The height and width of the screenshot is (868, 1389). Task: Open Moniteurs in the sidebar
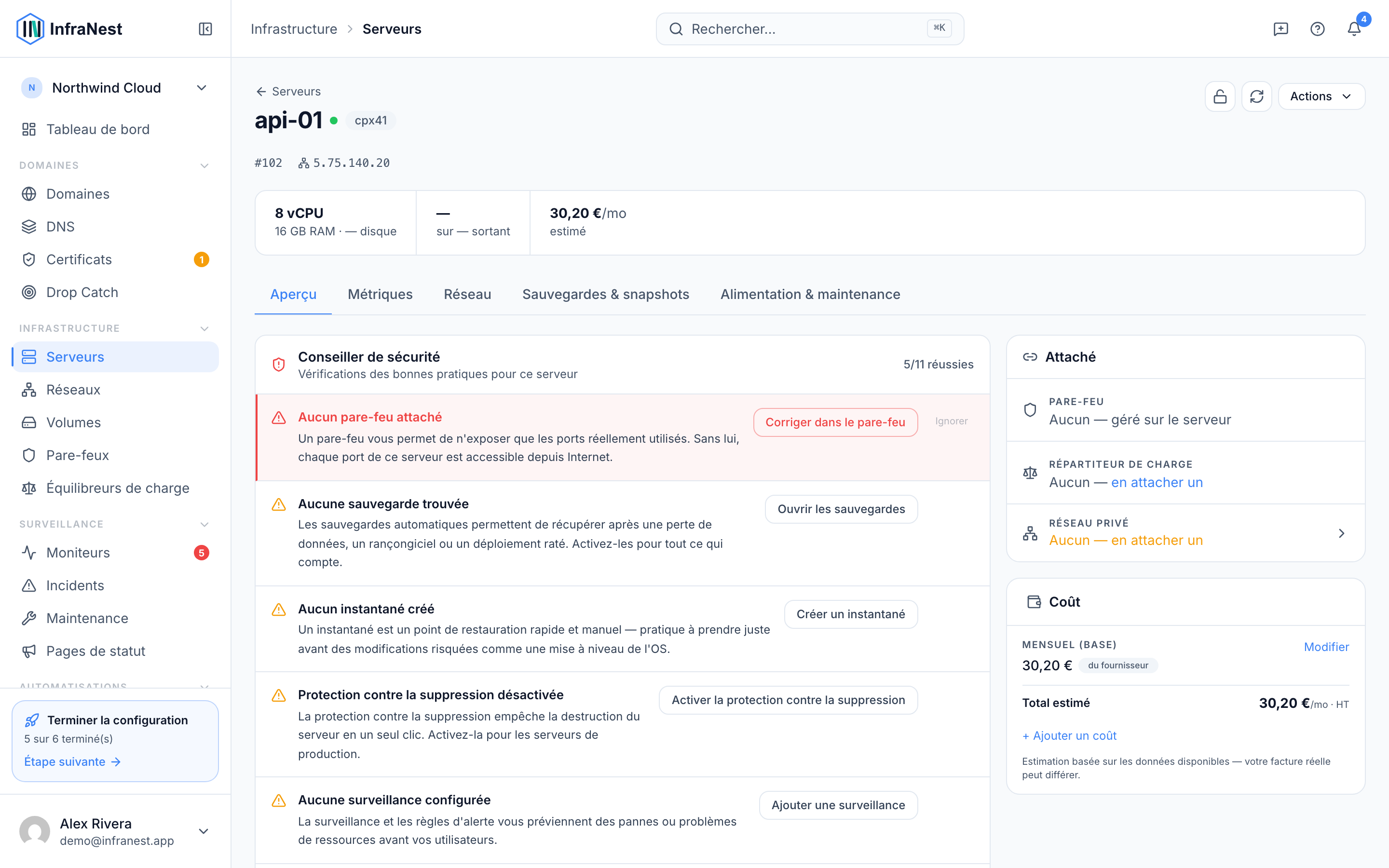coord(115,553)
